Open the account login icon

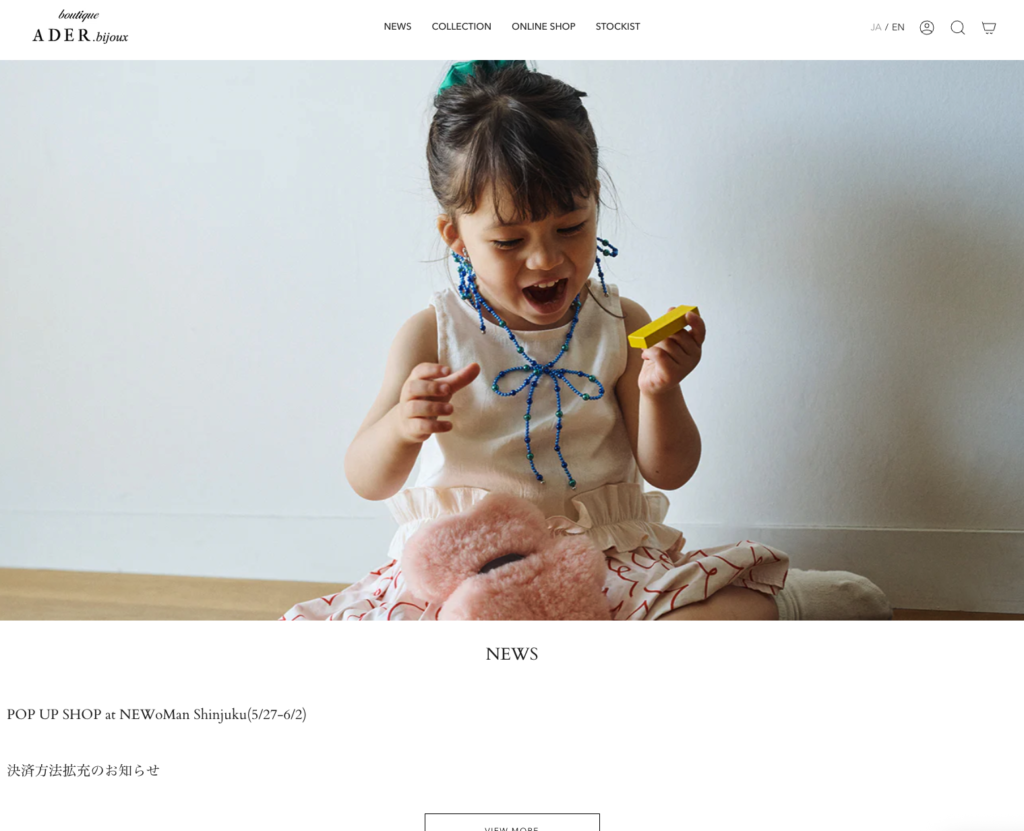926,27
